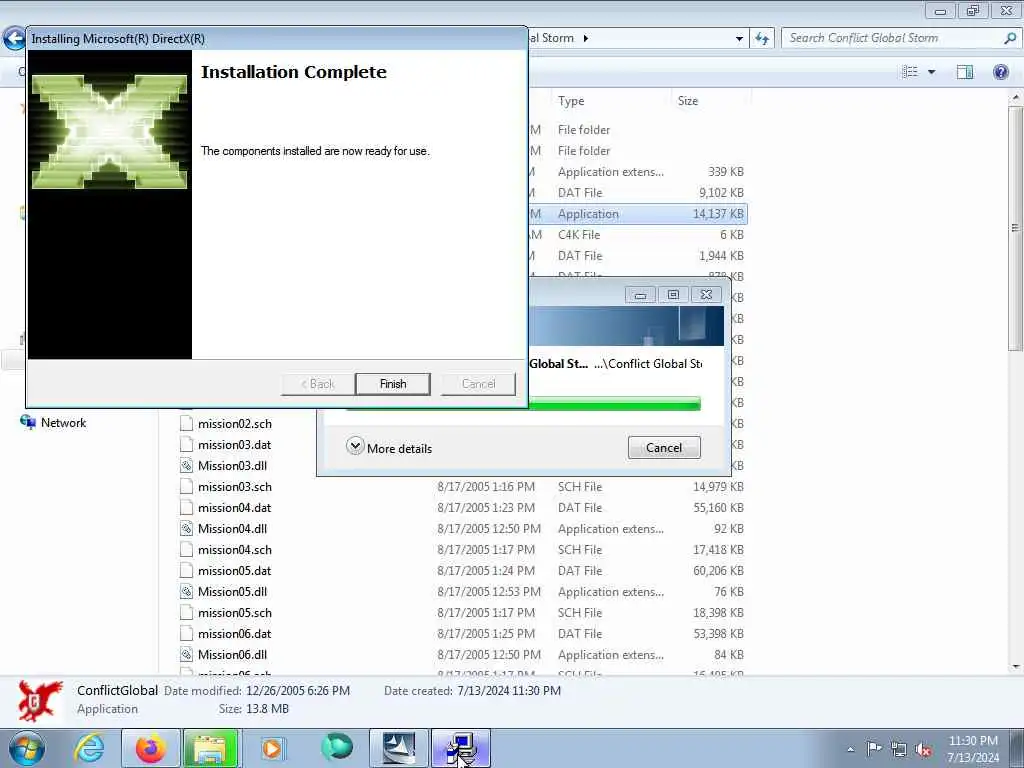The width and height of the screenshot is (1024, 768).
Task: Click the 55,160 KB size cell
Action: pyautogui.click(x=718, y=507)
